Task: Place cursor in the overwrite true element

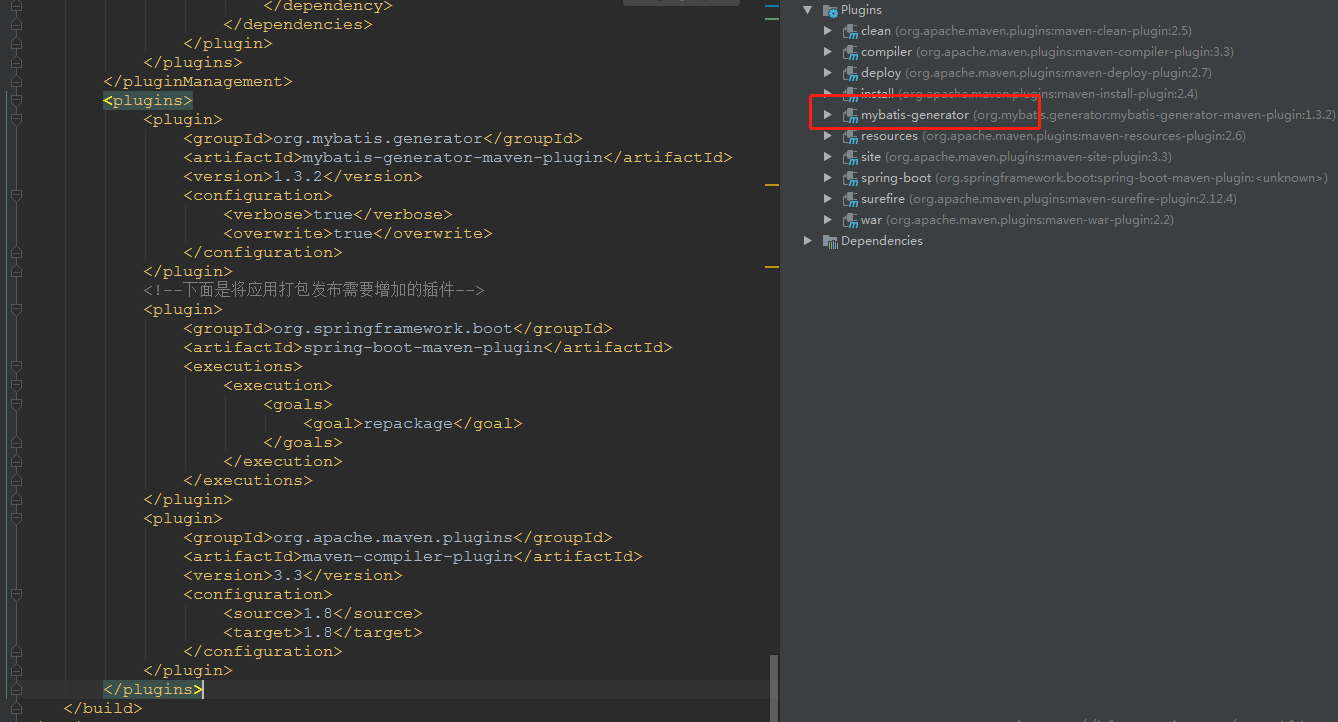Action: point(358,233)
